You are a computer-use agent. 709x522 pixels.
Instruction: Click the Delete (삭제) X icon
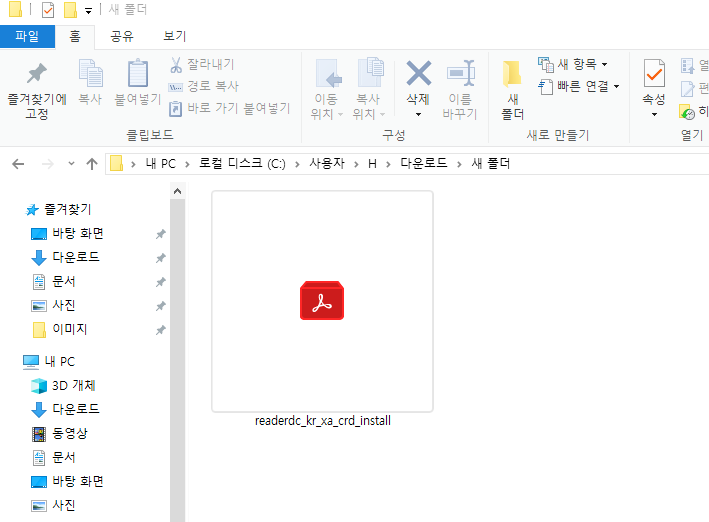[x=419, y=73]
